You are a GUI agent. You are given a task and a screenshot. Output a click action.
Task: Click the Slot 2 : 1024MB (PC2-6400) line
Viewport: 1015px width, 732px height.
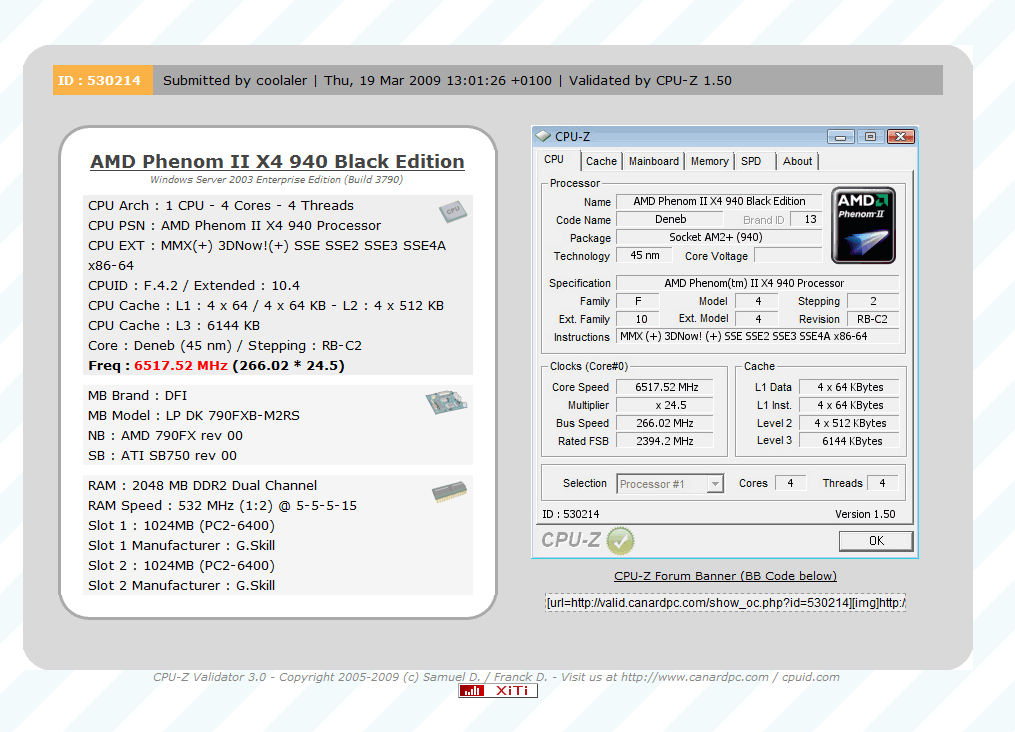(181, 566)
